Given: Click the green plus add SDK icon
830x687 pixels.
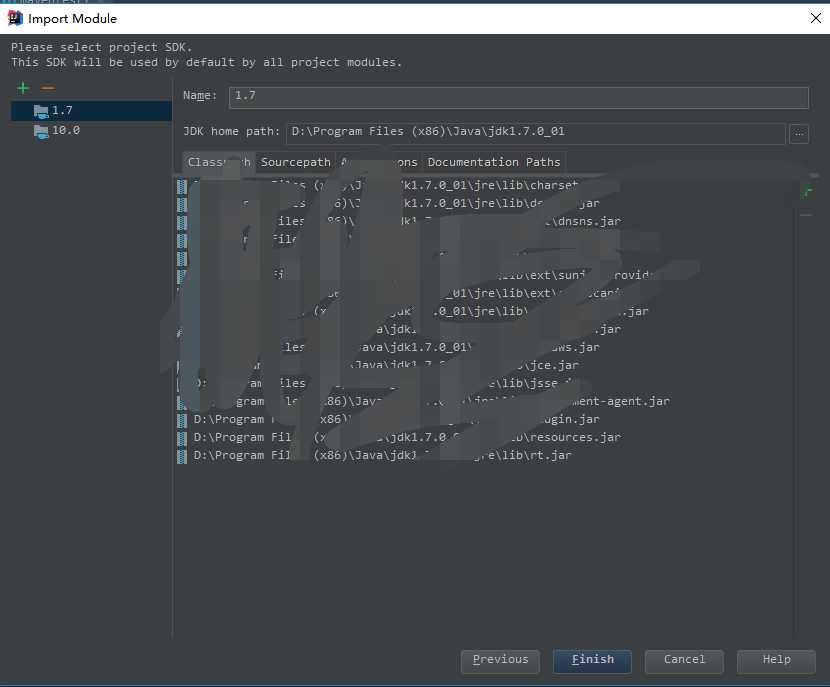Looking at the screenshot, I should (23, 88).
